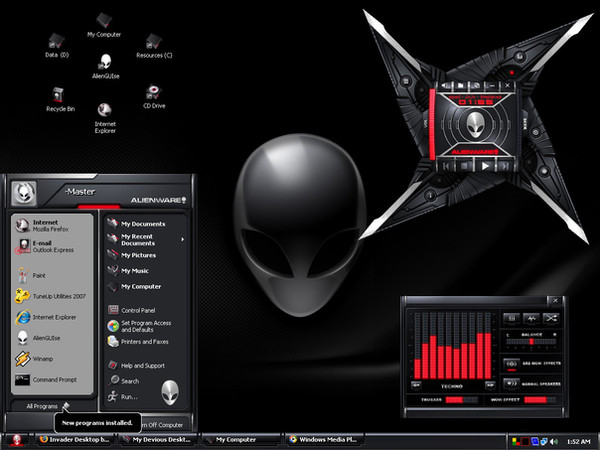Image resolution: width=600 pixels, height=450 pixels.
Task: Expand All Programs in Start menu
Action: coord(48,406)
